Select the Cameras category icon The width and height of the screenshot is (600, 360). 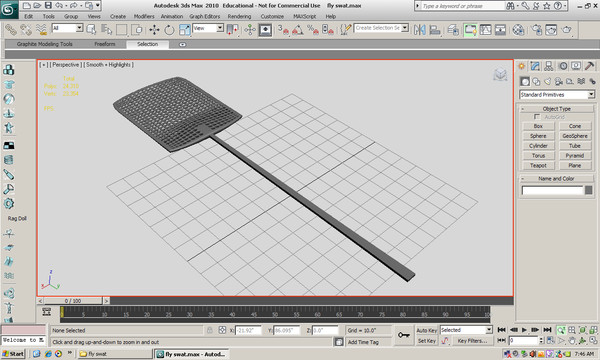click(559, 81)
